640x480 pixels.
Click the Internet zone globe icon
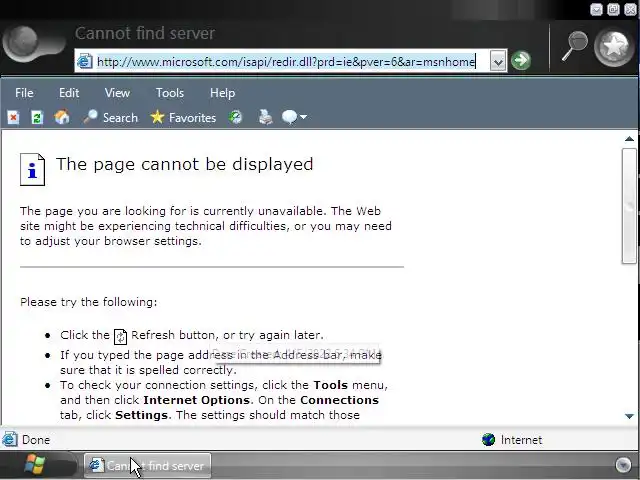488,440
